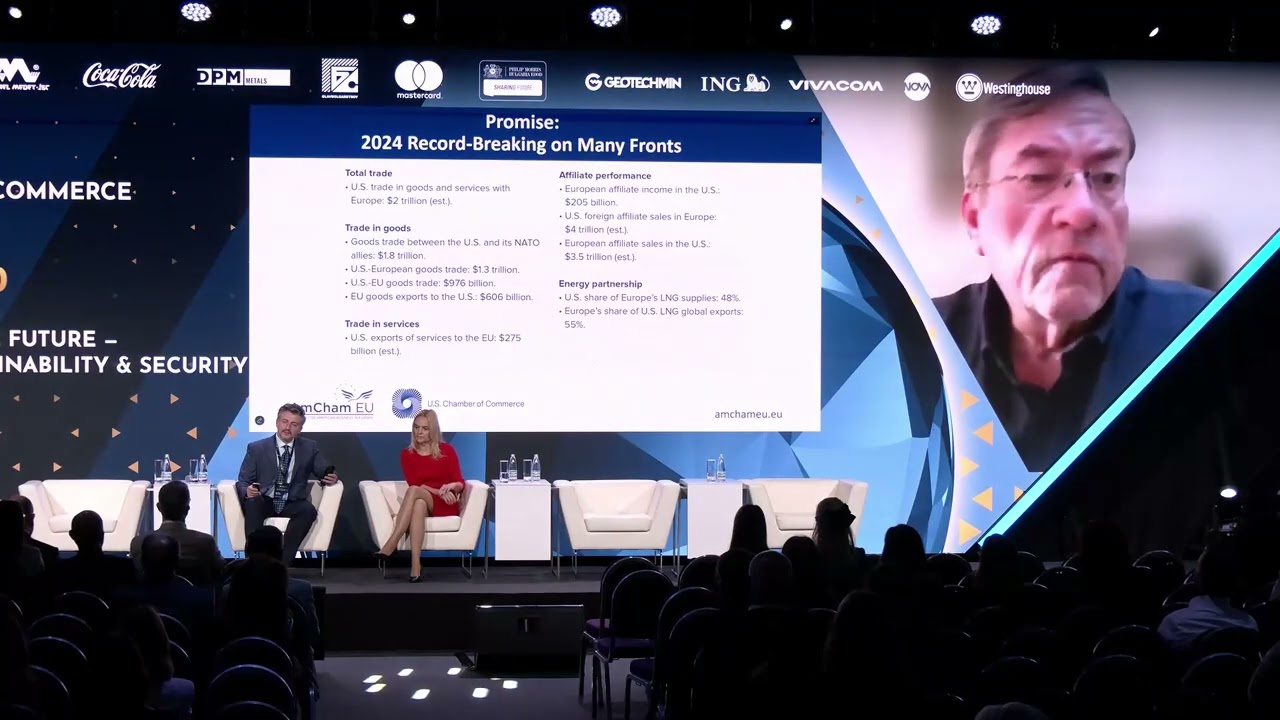Click the round Nova logo
Screen dimensions: 1280x720
click(917, 86)
